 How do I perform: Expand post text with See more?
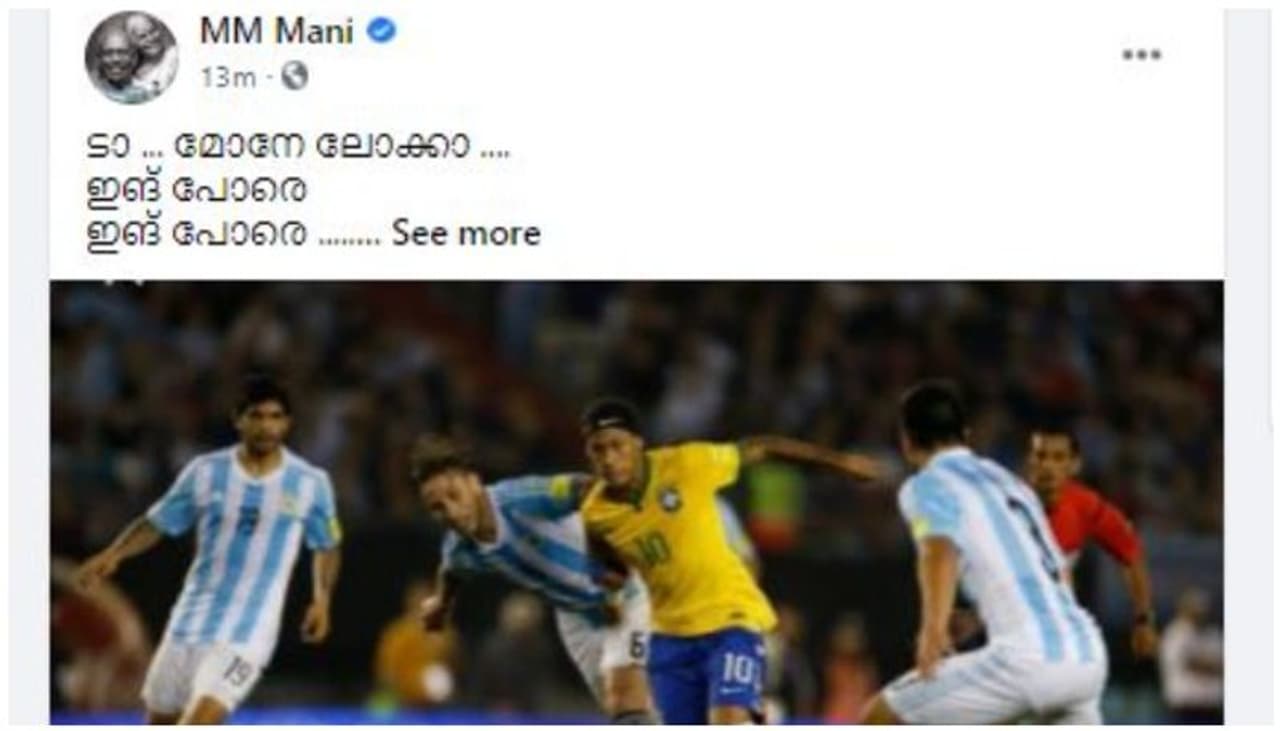pos(466,234)
